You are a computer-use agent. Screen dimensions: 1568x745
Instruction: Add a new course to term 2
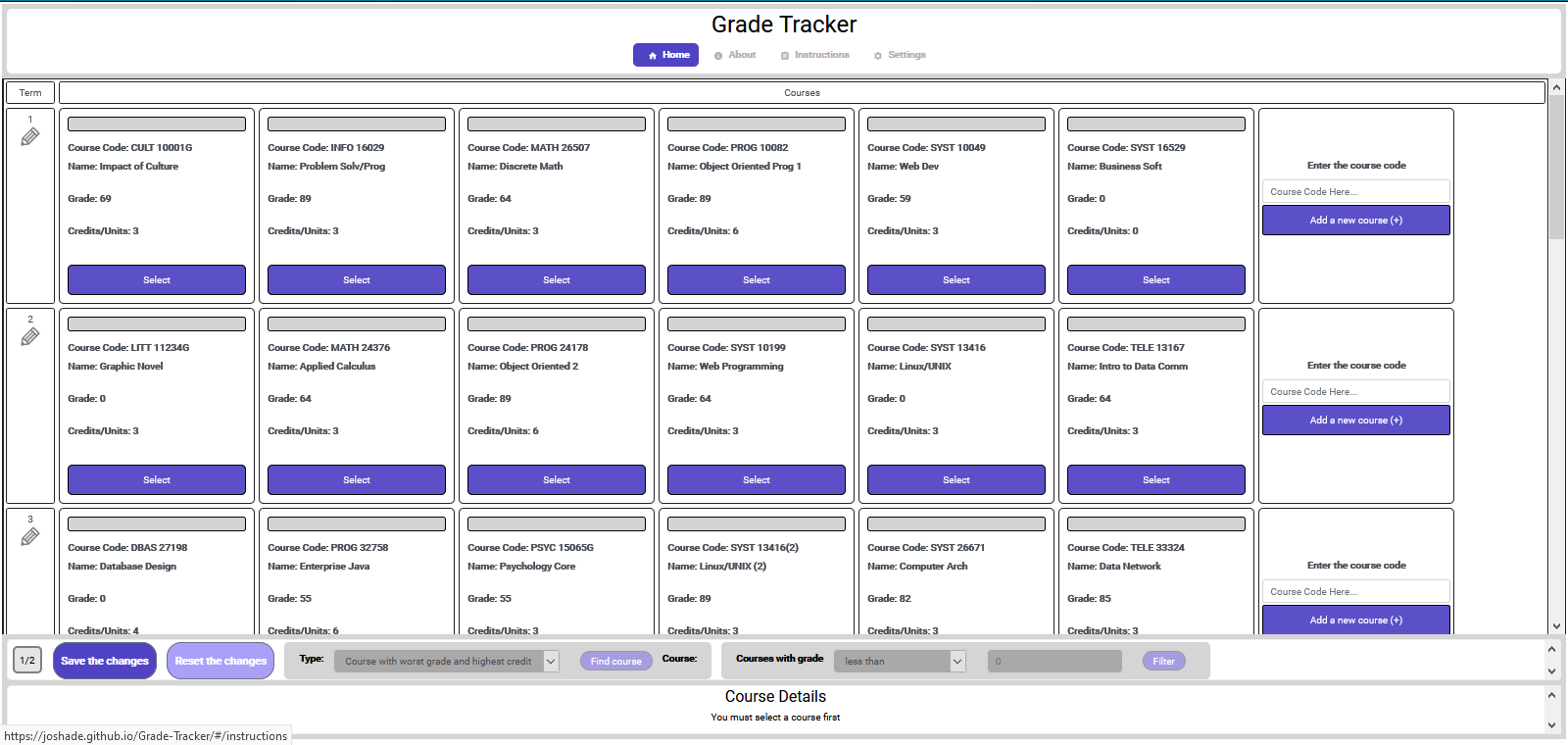pos(1355,421)
